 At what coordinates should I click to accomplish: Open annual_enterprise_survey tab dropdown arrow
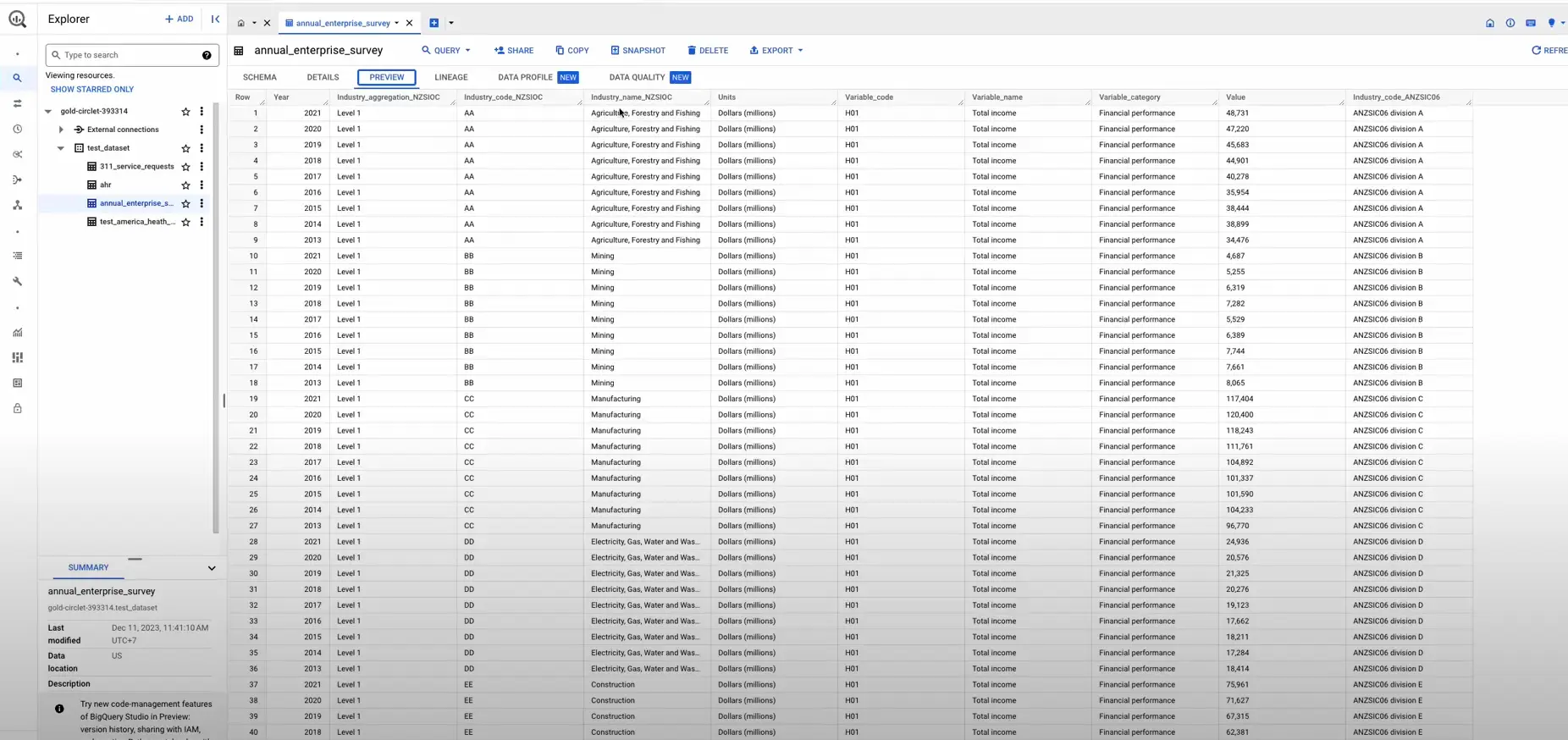click(396, 23)
